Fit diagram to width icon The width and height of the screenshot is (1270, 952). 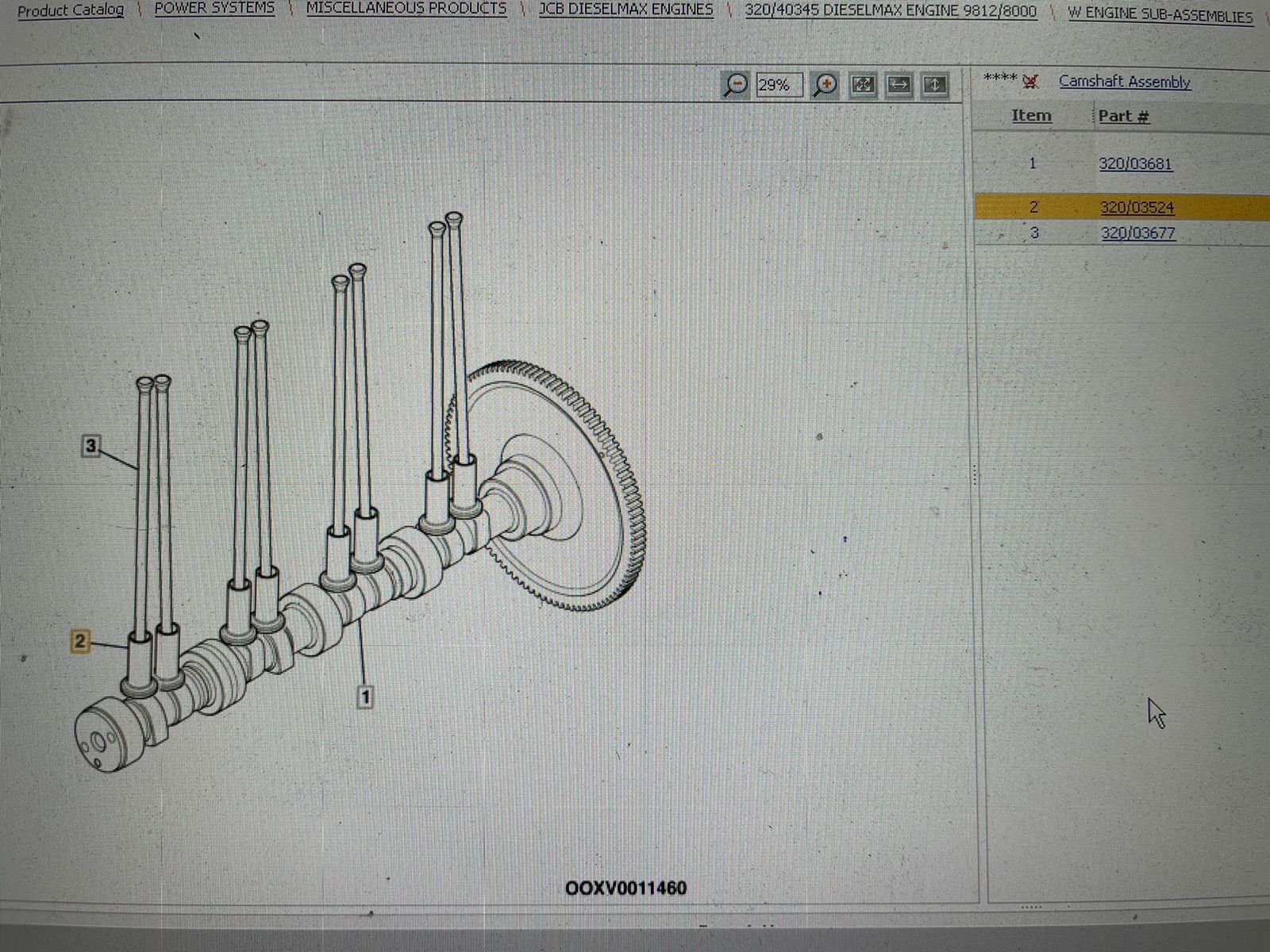click(899, 84)
